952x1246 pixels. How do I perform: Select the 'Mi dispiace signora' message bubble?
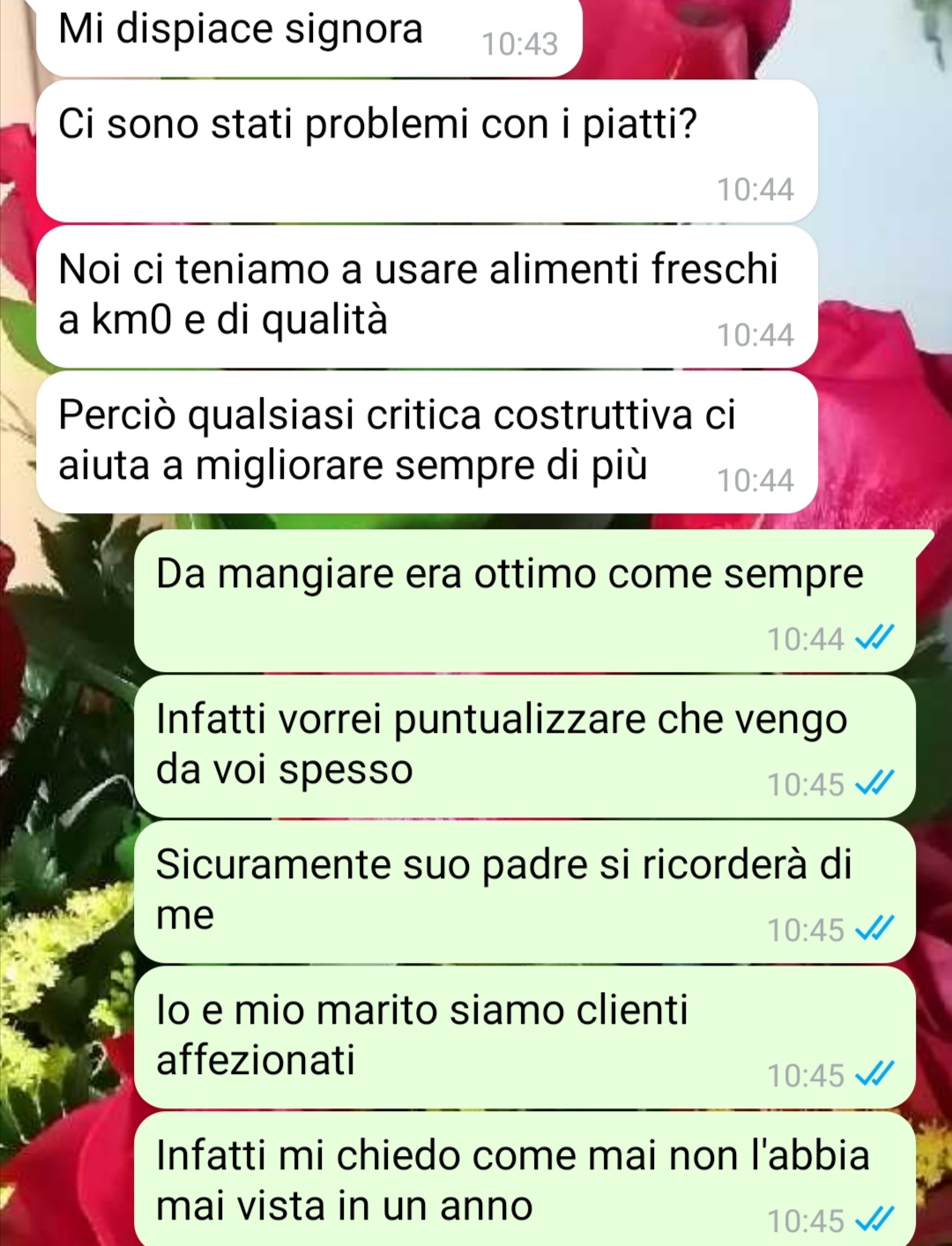pyautogui.click(x=309, y=35)
